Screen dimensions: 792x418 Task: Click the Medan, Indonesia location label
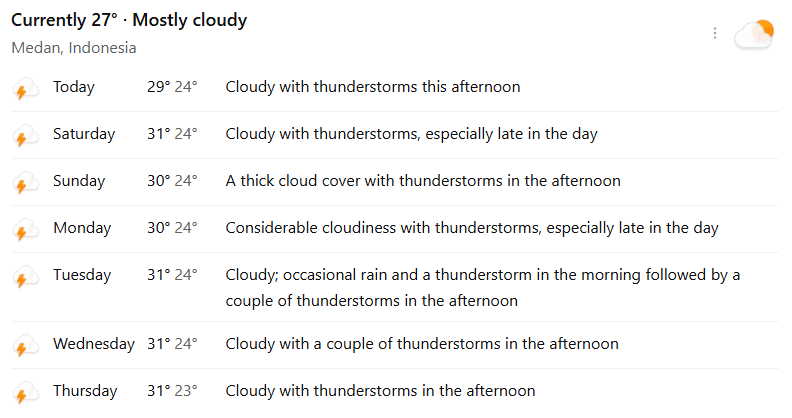(x=74, y=48)
